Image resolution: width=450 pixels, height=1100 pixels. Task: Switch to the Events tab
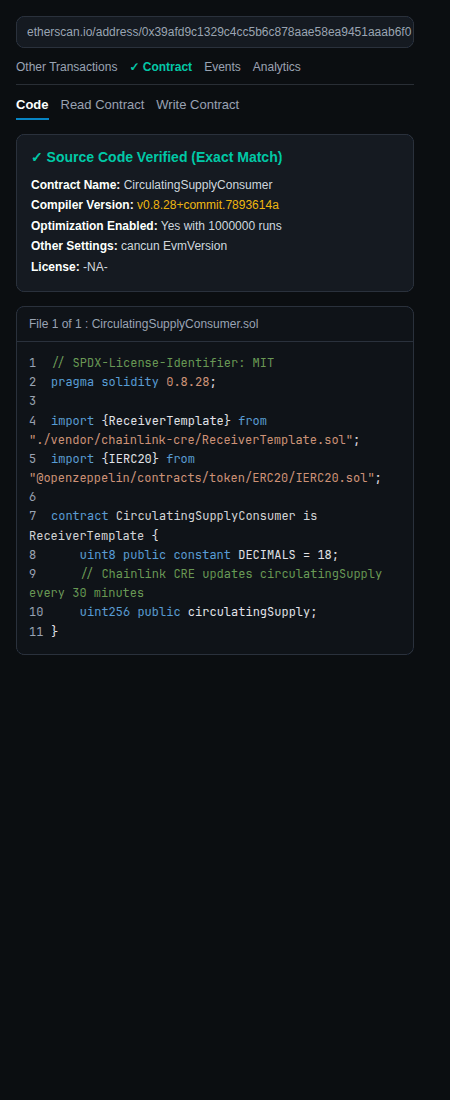coord(222,67)
